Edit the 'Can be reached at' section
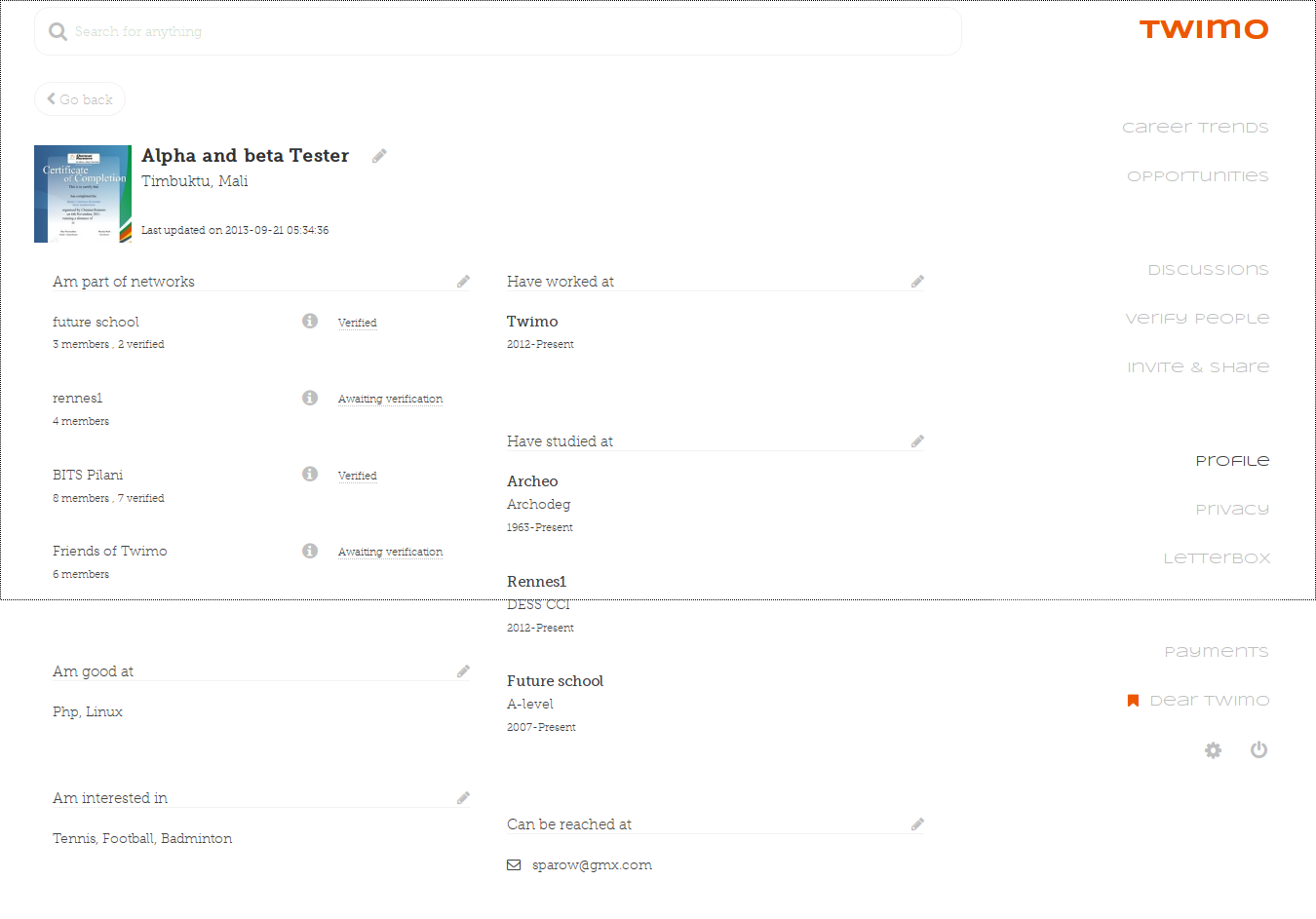1316x919 pixels. pyautogui.click(x=917, y=824)
